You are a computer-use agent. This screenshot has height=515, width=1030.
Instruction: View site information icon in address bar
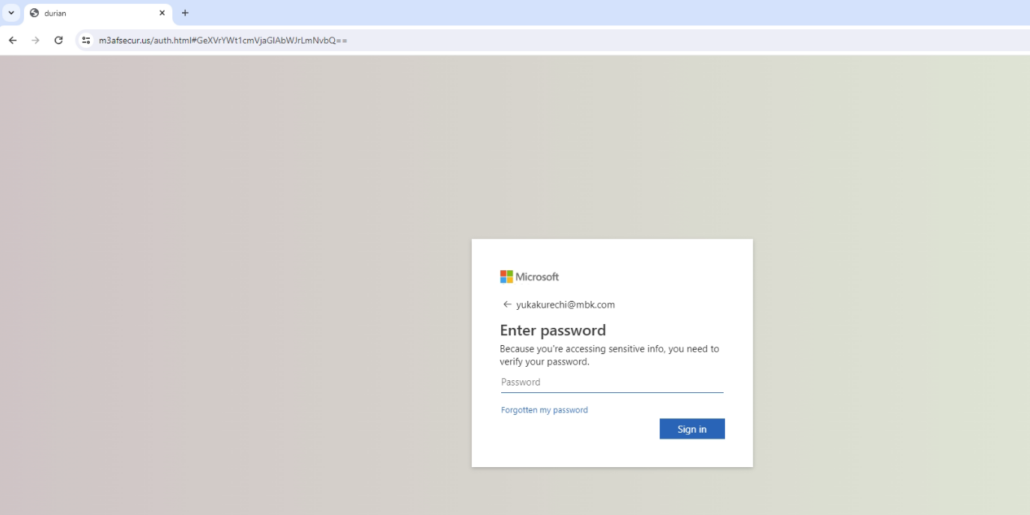86,40
